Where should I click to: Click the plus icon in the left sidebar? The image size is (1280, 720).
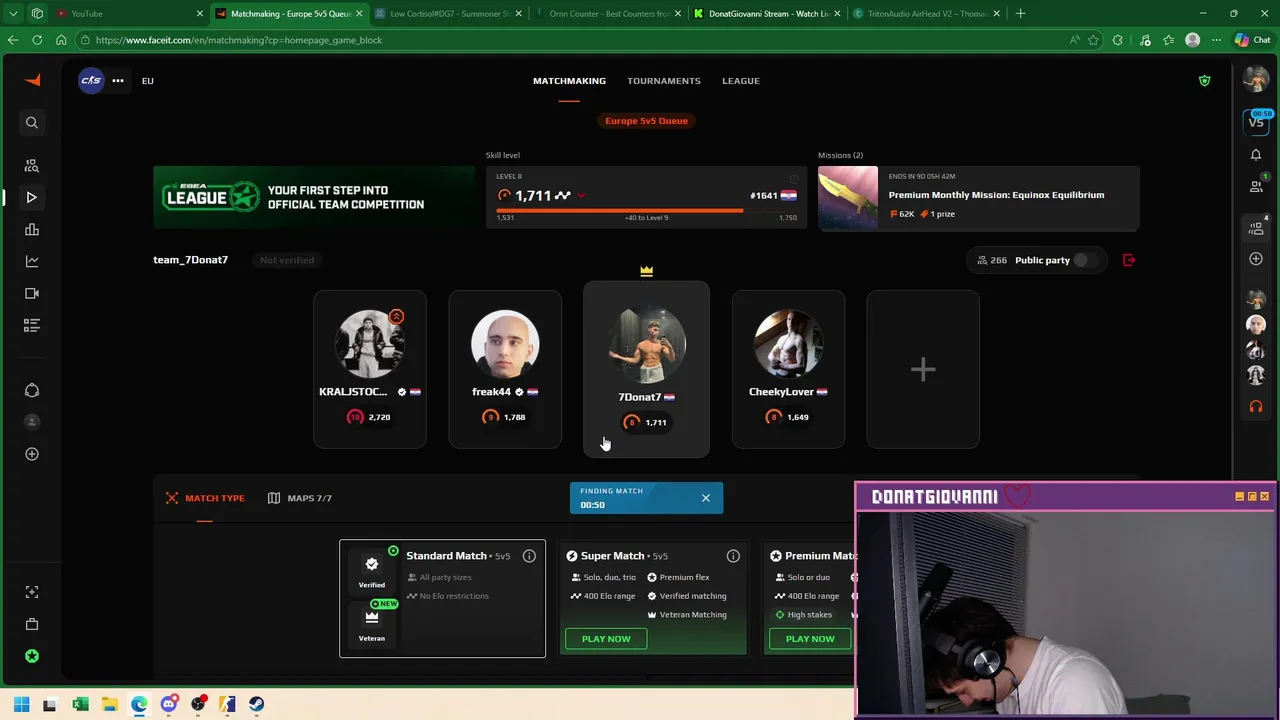[x=32, y=454]
